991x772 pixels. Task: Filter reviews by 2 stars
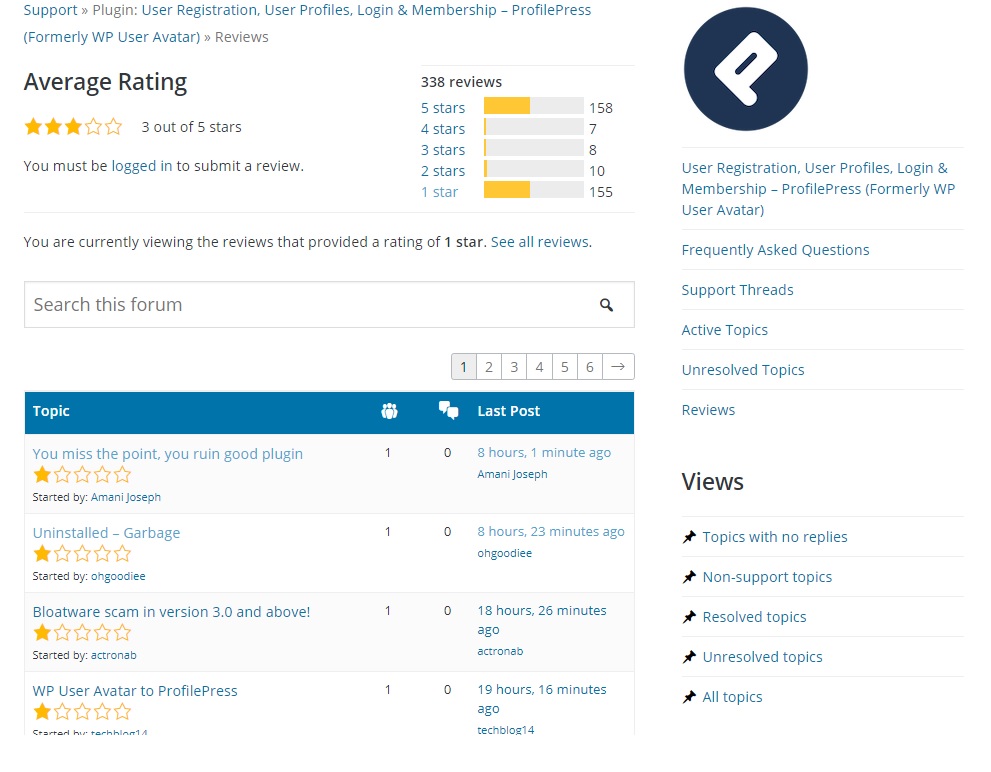443,171
